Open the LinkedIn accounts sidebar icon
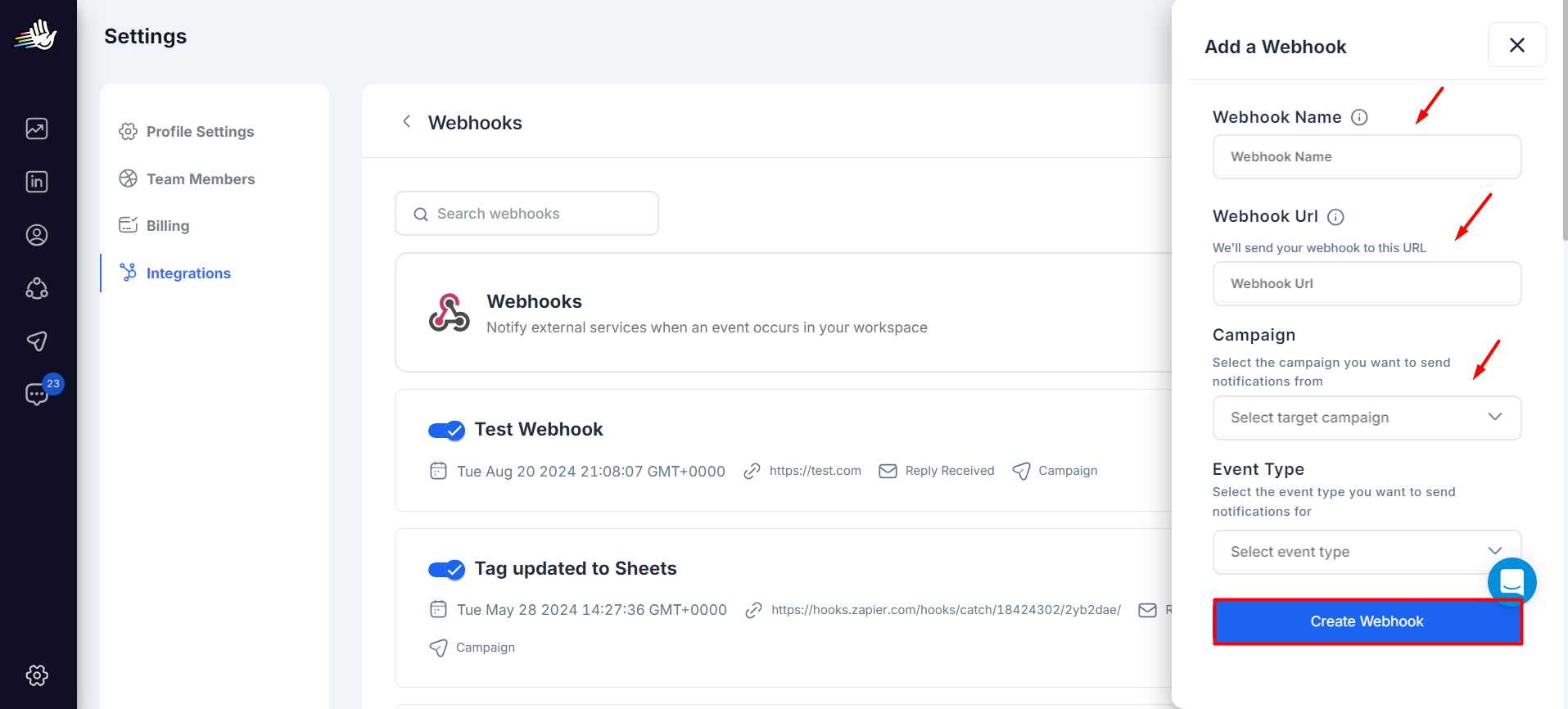This screenshot has width=1568, height=709. coord(37,182)
